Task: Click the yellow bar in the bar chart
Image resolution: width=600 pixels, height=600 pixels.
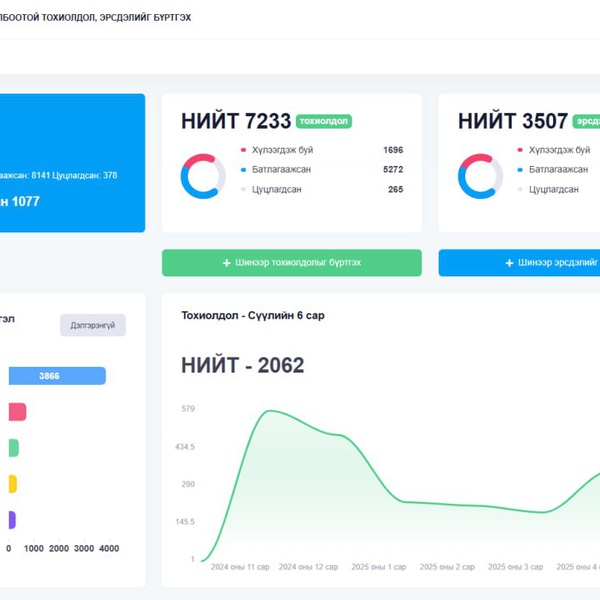Action: point(13,484)
